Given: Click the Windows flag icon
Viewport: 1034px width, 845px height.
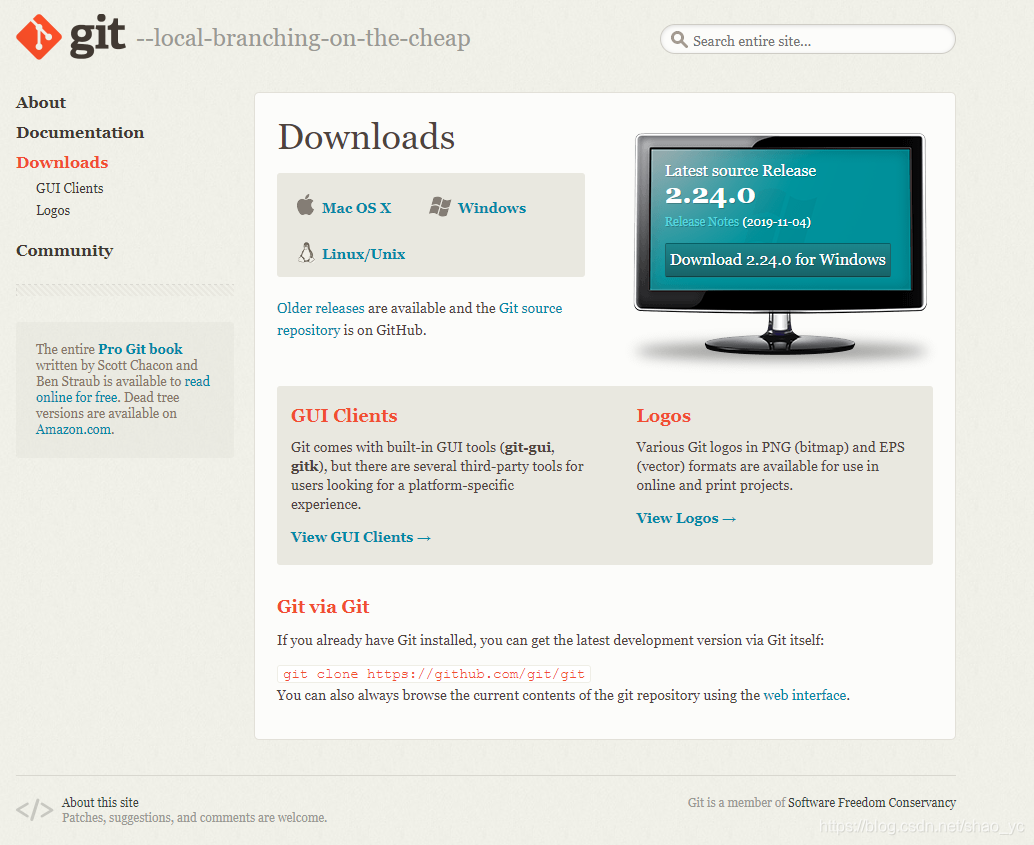Looking at the screenshot, I should coord(440,206).
